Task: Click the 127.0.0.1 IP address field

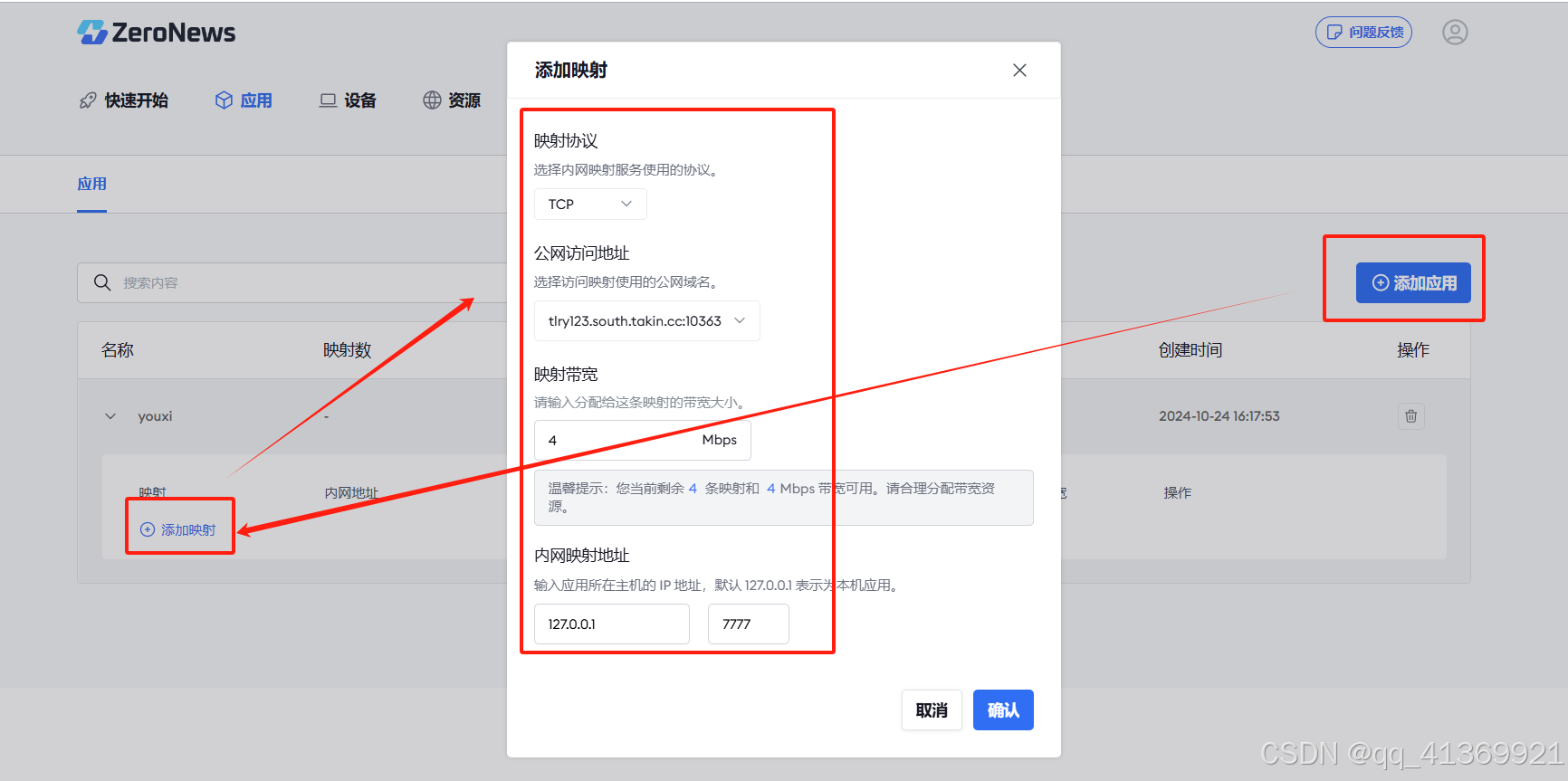Action: coord(611,624)
